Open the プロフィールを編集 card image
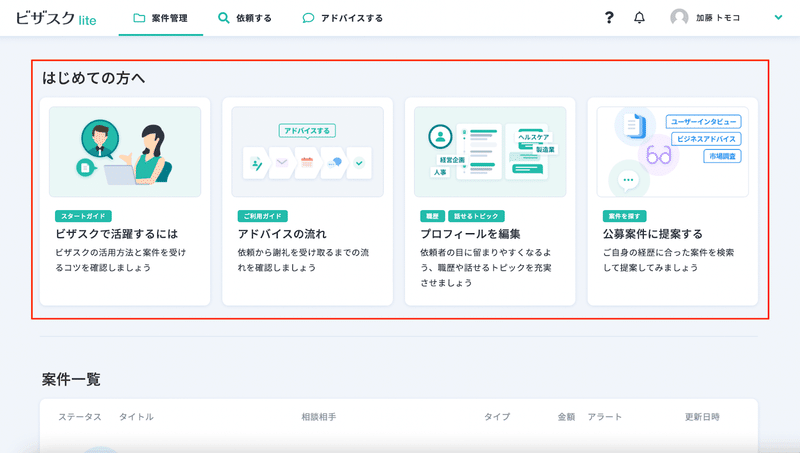This screenshot has height=453, width=800. [x=490, y=152]
